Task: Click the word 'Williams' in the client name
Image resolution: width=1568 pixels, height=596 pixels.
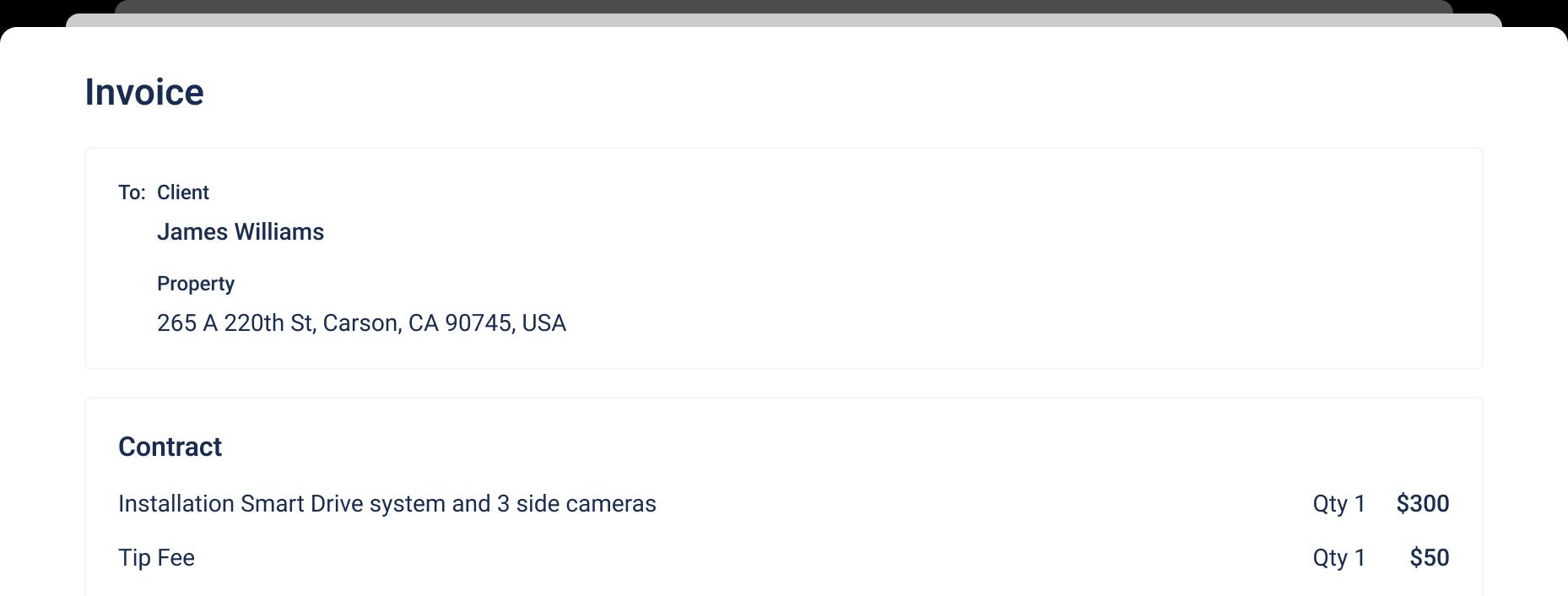Action: click(279, 232)
